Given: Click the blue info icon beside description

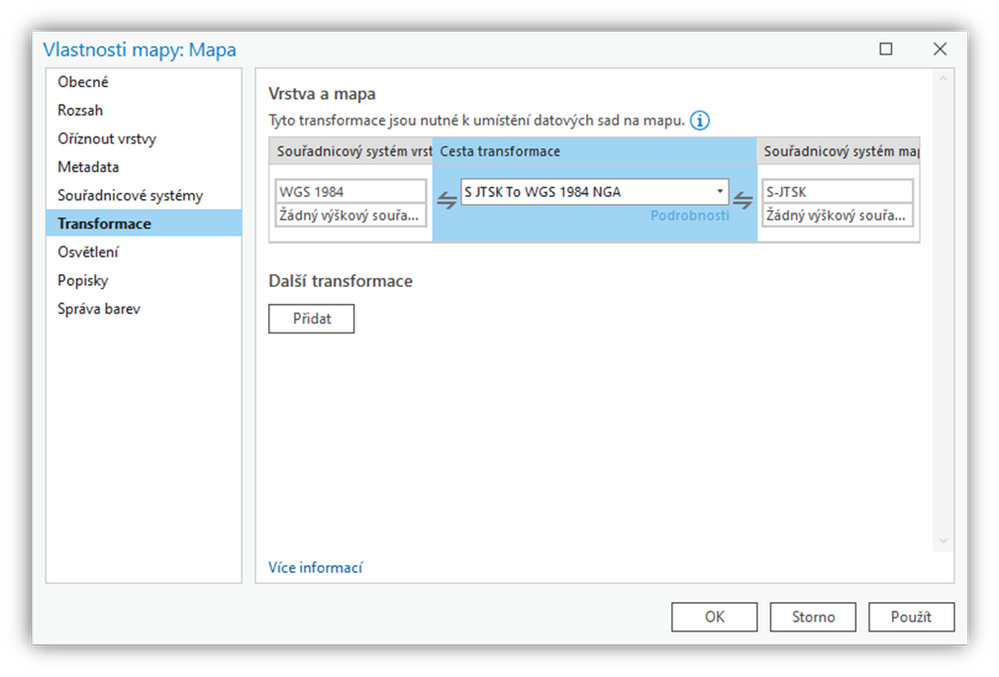Looking at the screenshot, I should coord(700,120).
